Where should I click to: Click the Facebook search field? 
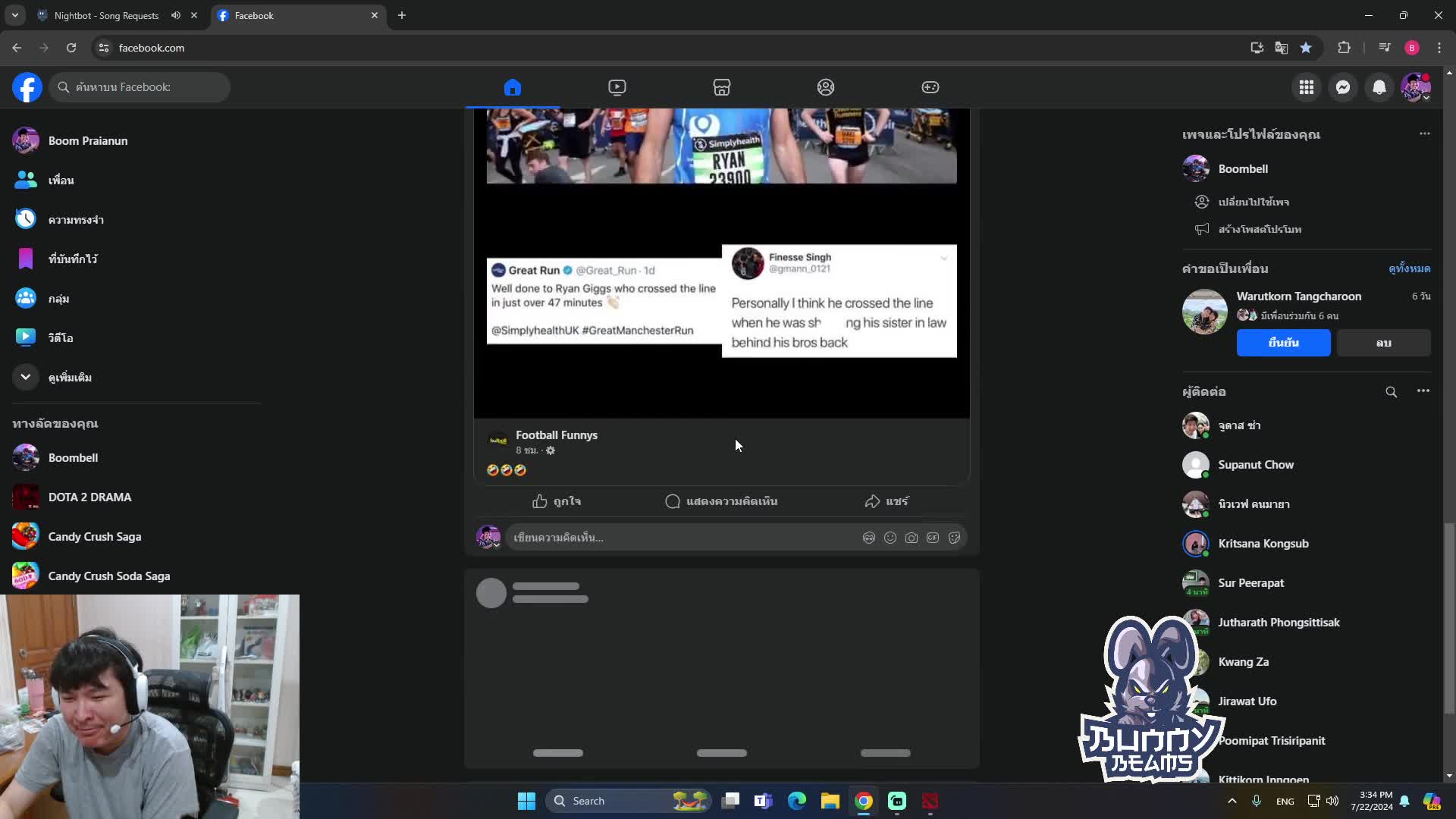[x=140, y=87]
